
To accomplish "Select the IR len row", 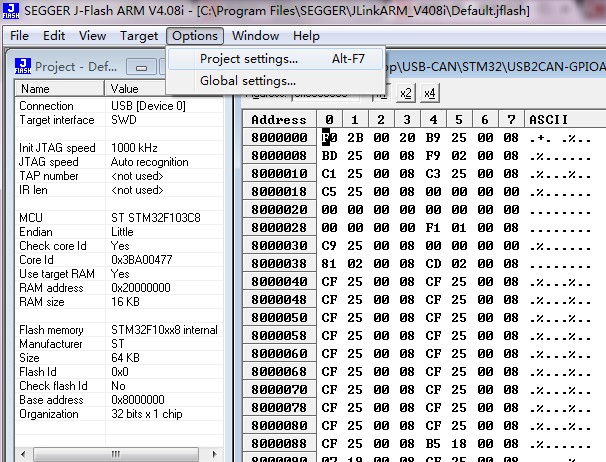I will point(119,190).
